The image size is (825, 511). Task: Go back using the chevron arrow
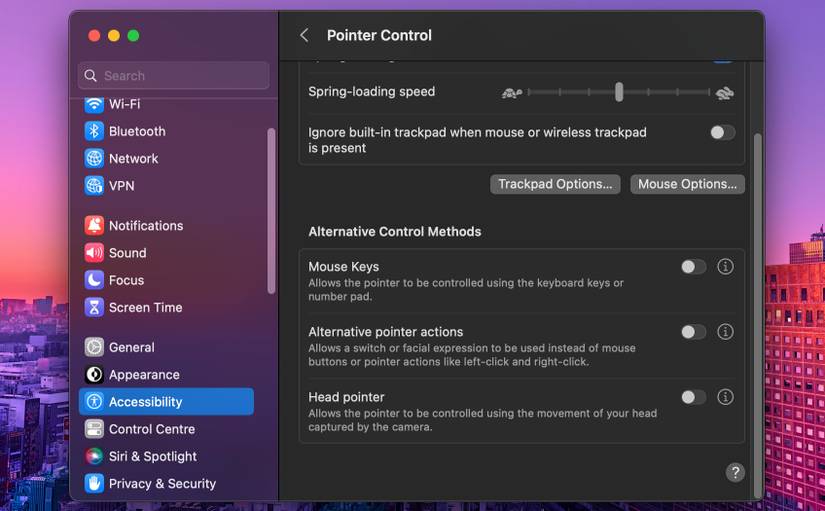(304, 35)
